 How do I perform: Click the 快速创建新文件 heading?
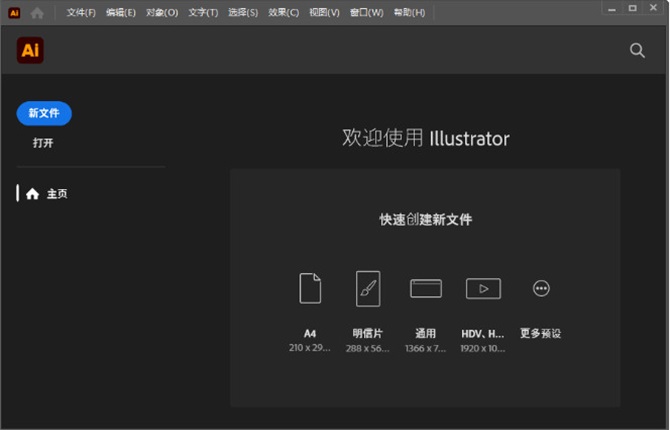[x=426, y=220]
